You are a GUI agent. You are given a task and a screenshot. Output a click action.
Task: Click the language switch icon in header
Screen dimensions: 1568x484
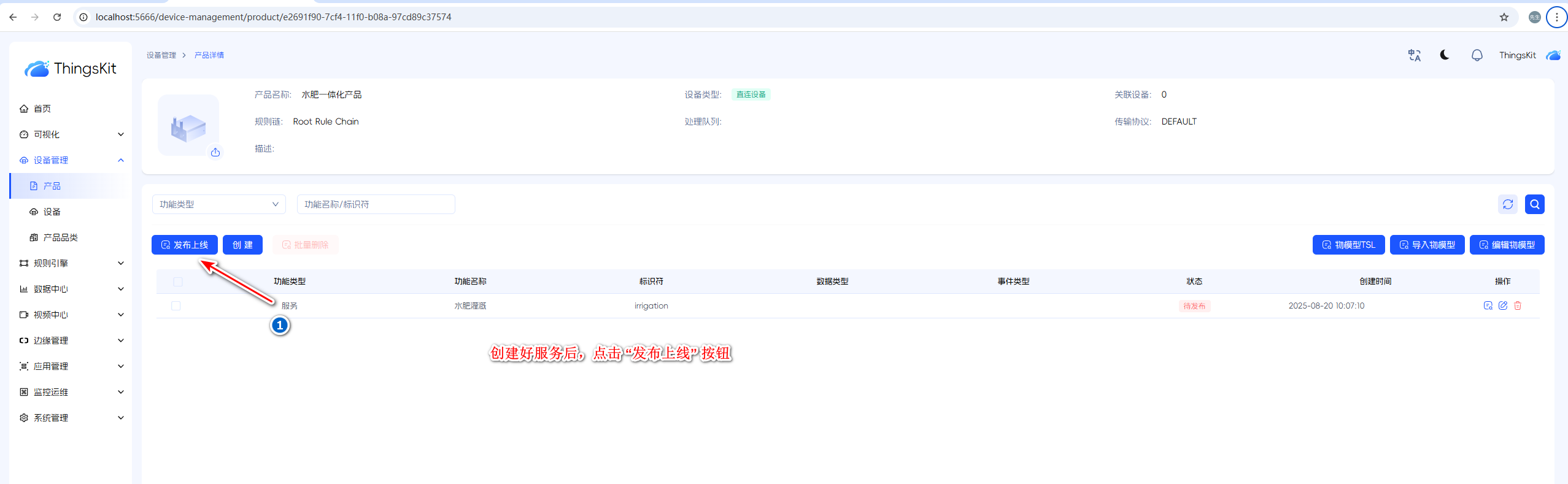(x=1414, y=55)
